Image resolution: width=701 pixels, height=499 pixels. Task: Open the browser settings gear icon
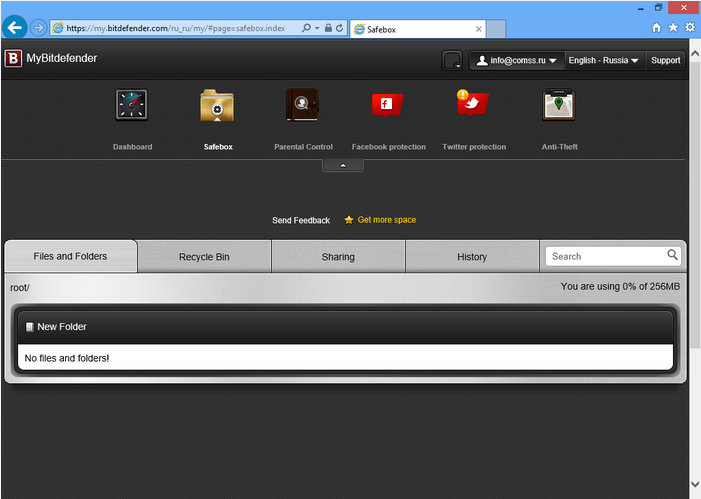[690, 27]
